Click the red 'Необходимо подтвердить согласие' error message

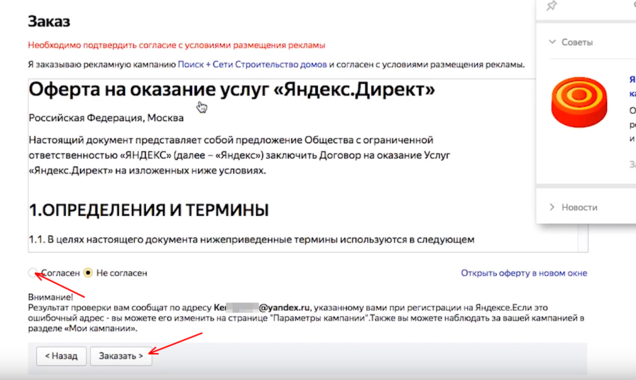tap(176, 45)
